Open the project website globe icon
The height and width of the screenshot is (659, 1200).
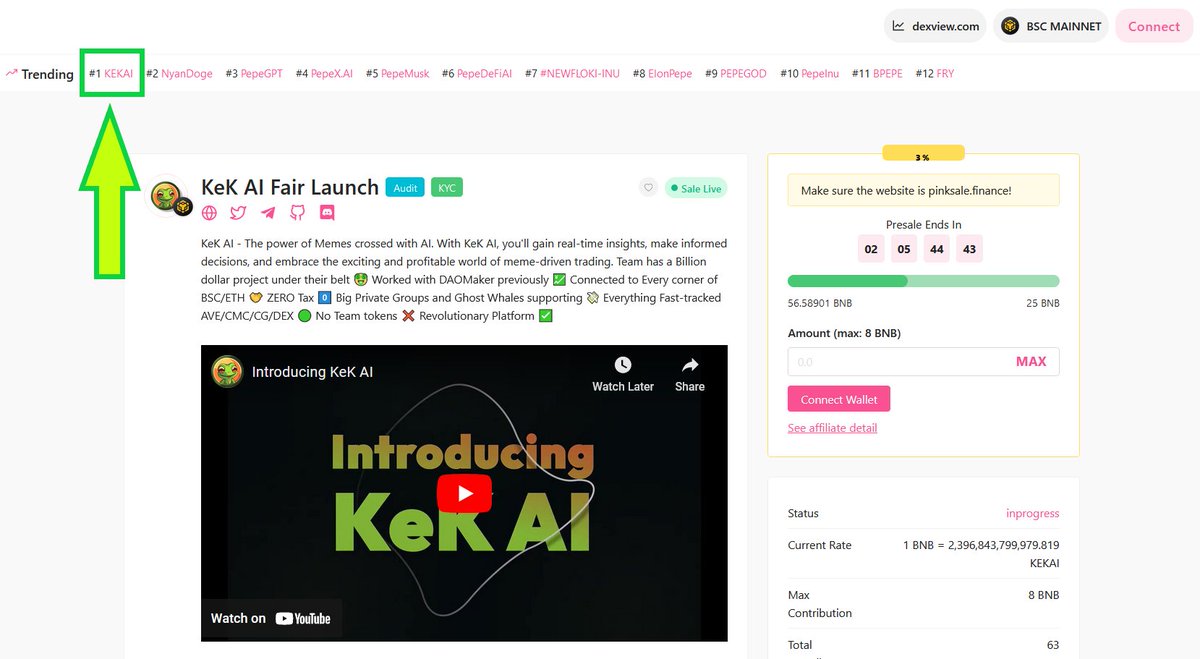[x=209, y=213]
